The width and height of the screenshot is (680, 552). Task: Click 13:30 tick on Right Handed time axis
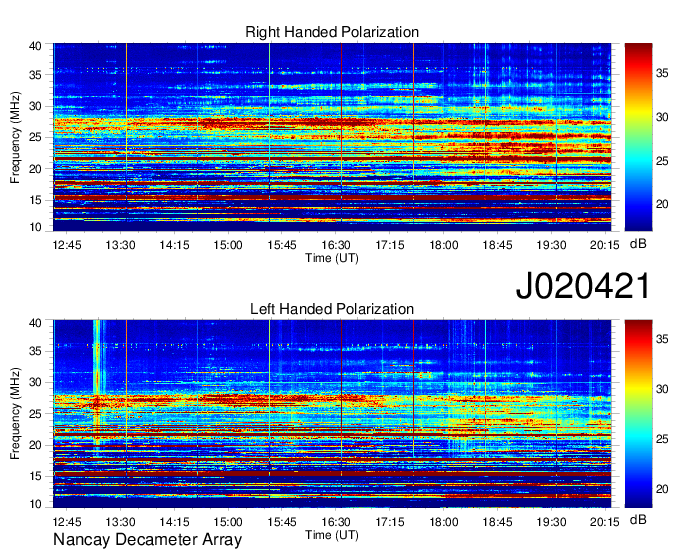pos(121,245)
